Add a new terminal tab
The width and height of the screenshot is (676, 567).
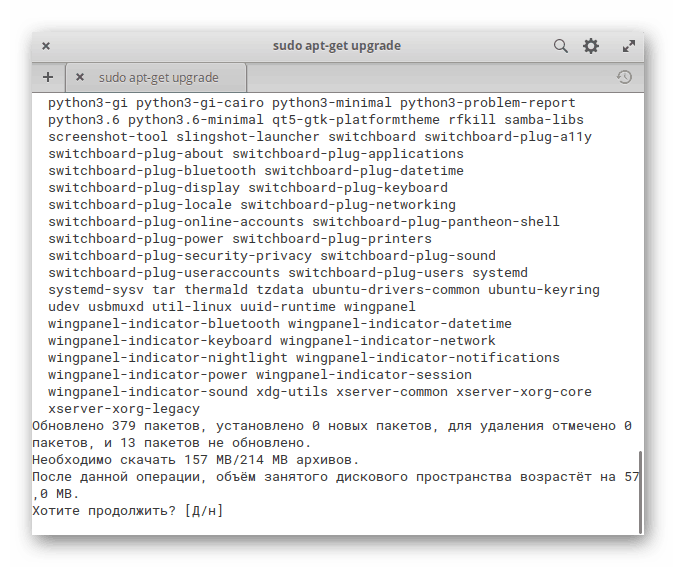48,77
